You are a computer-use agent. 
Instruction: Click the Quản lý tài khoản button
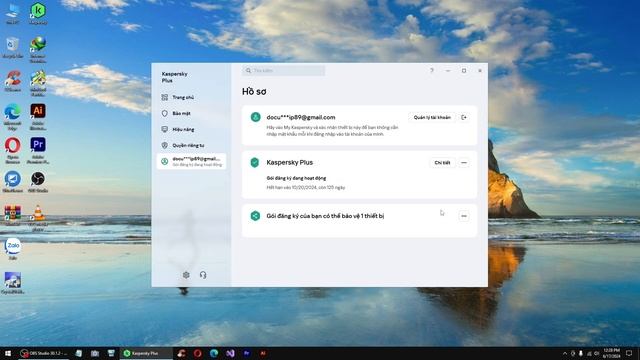(x=432, y=117)
